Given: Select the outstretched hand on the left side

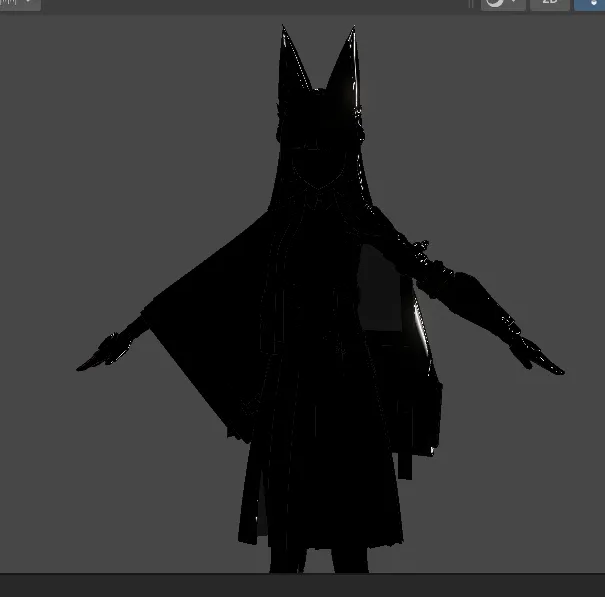Looking at the screenshot, I should (100, 356).
